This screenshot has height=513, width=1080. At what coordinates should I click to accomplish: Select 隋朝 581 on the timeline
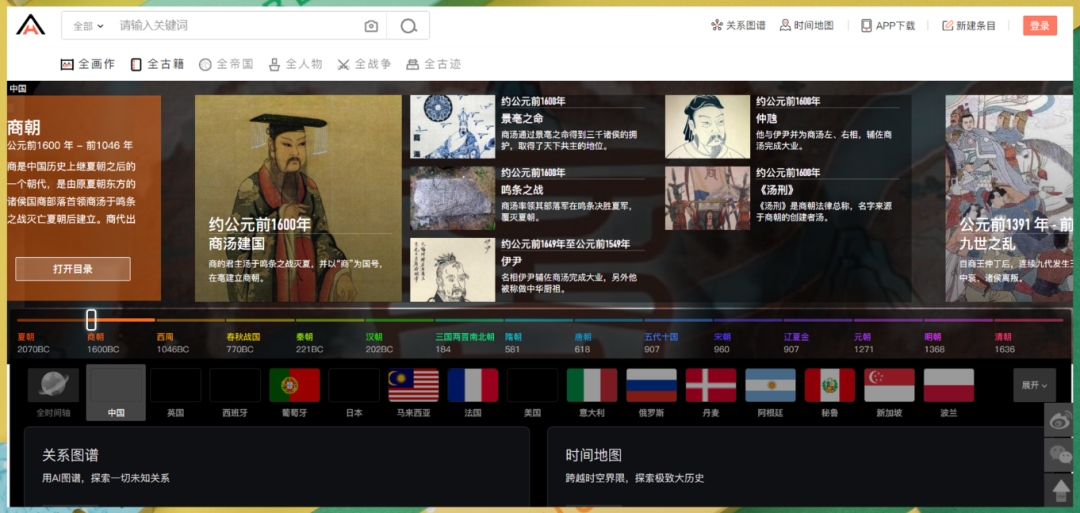[514, 343]
